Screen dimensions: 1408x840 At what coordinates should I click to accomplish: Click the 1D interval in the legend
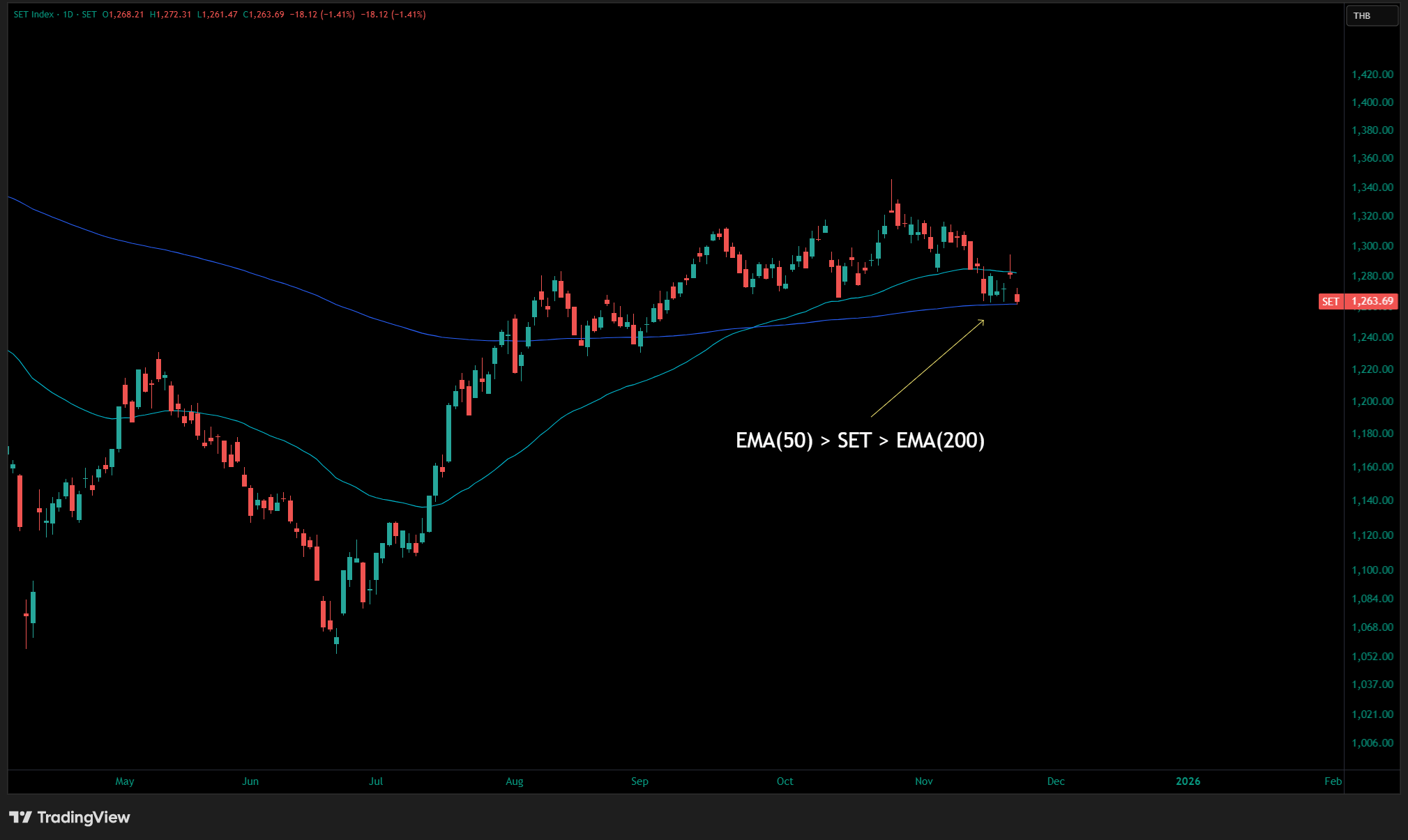click(68, 15)
